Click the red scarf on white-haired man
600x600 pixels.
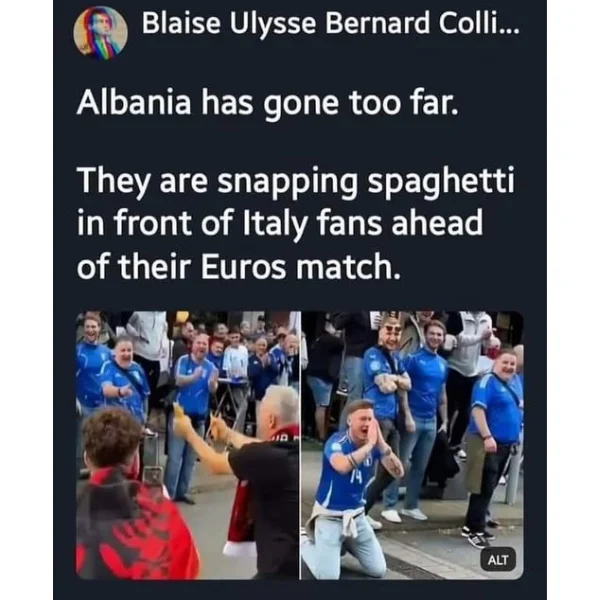(245, 505)
